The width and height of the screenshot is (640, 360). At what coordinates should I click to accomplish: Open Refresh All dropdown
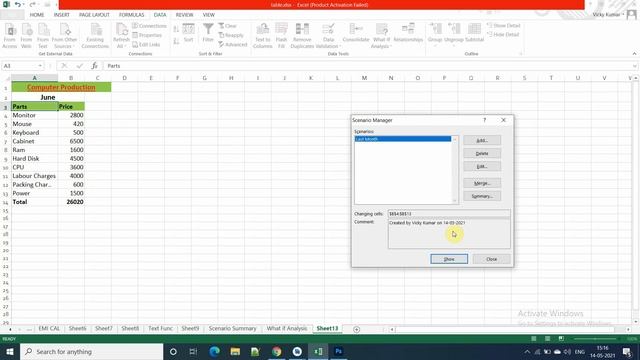[121, 36]
